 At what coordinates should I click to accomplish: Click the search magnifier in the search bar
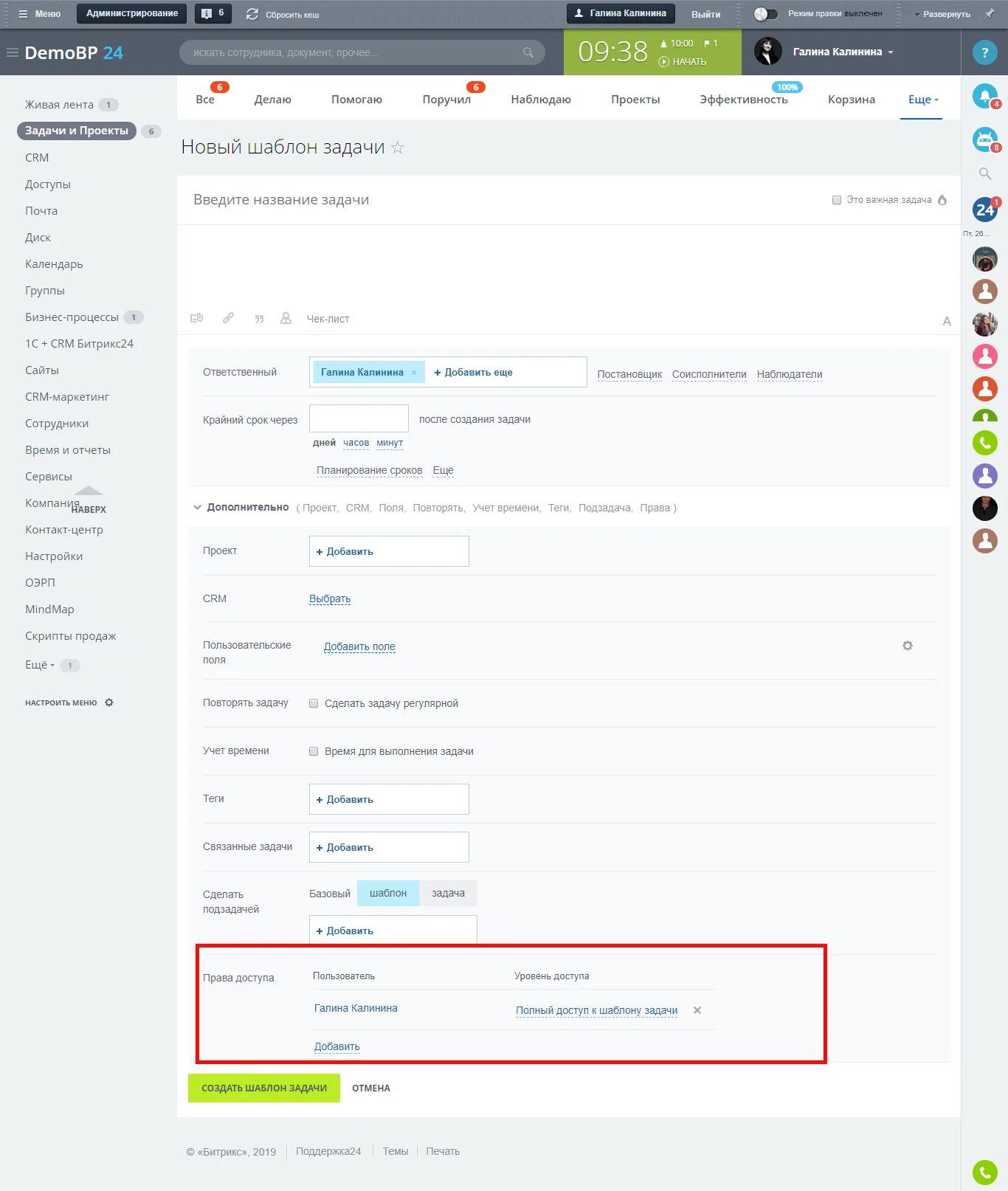click(x=528, y=52)
